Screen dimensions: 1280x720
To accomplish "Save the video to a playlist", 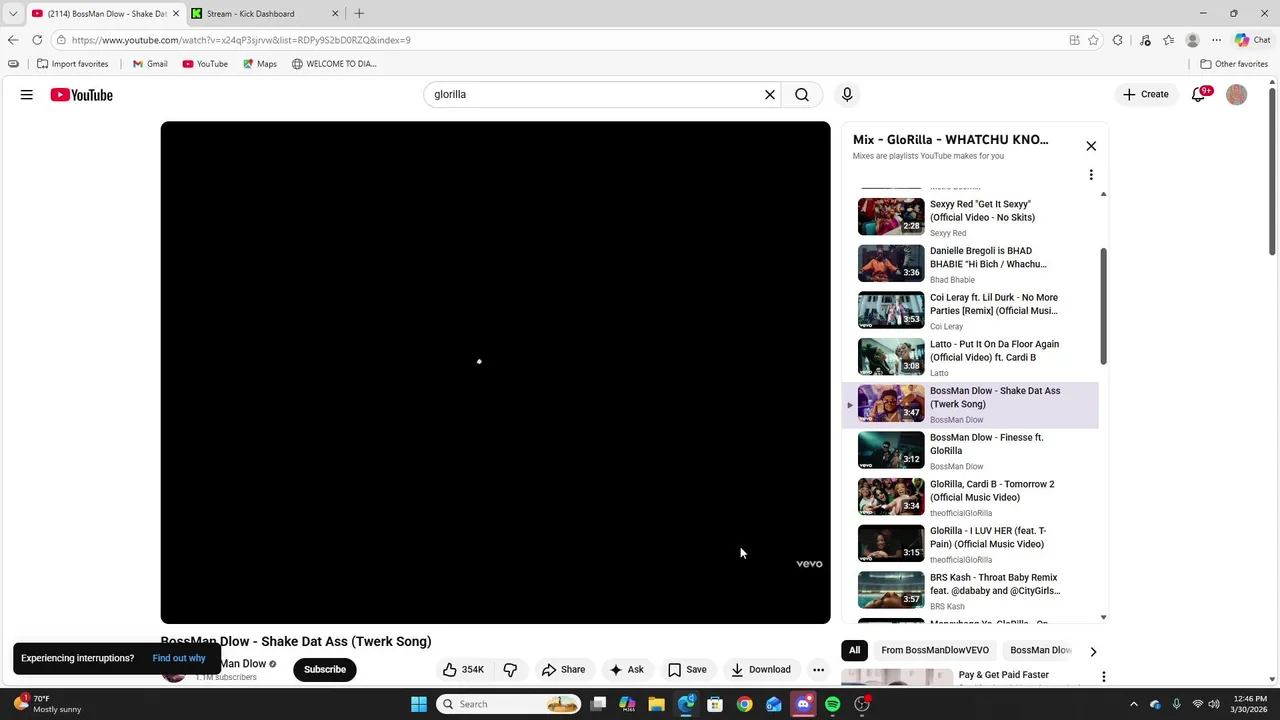I will (687, 670).
